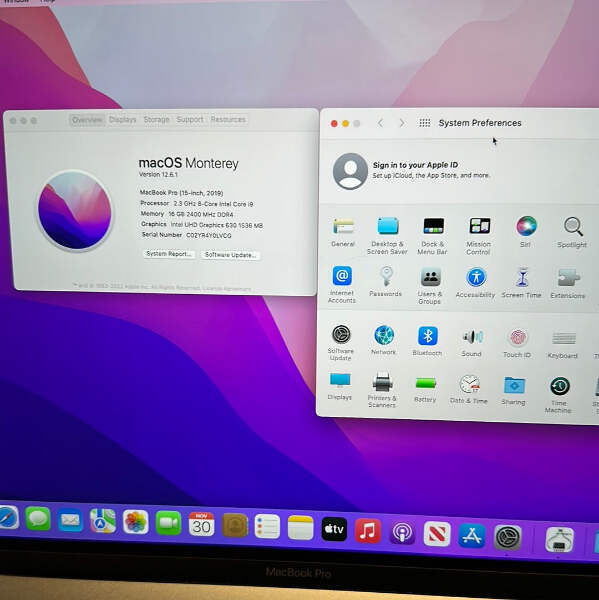This screenshot has height=600, width=599.
Task: Open Printers & Scanners preferences
Action: coord(382,390)
